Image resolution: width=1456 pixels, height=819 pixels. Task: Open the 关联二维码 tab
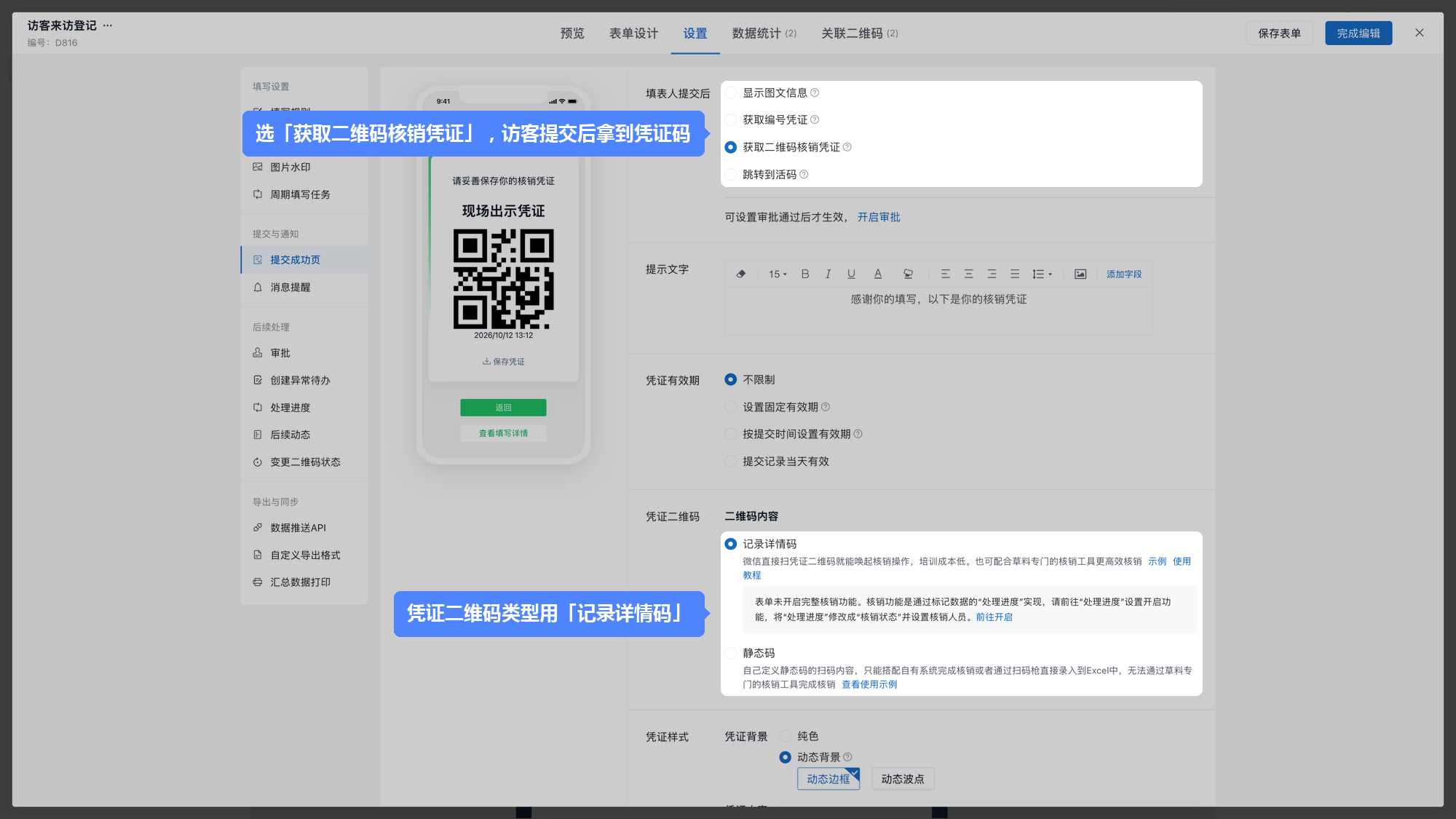(x=860, y=33)
